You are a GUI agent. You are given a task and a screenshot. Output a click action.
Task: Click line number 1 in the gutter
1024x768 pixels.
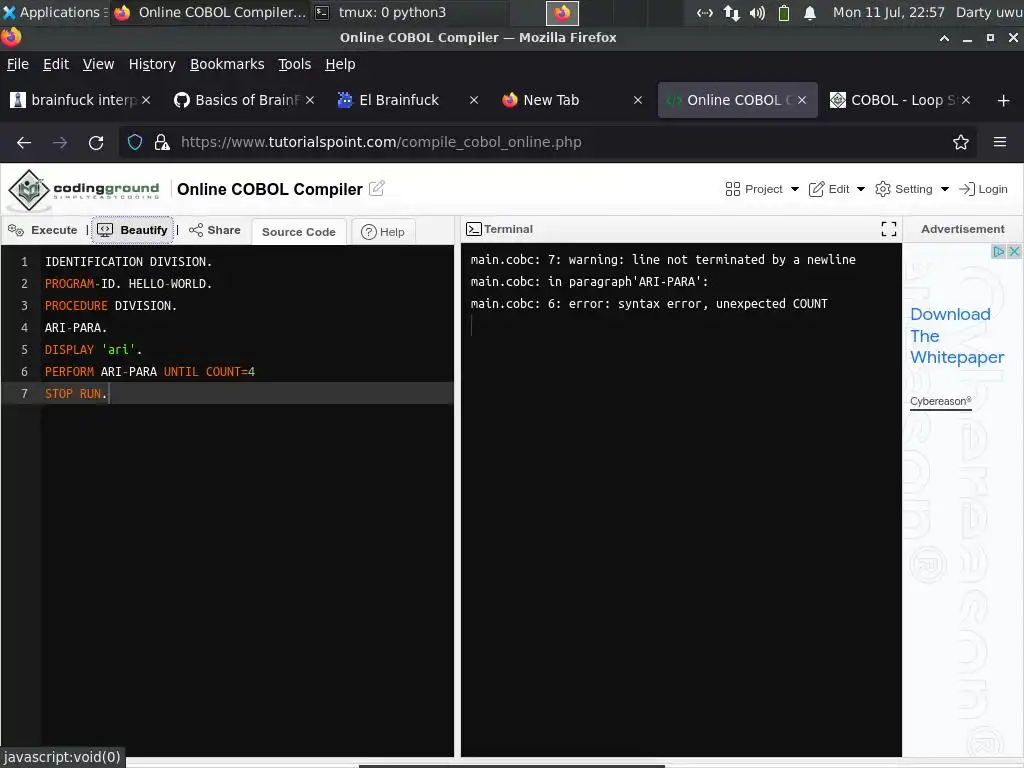pos(24,262)
